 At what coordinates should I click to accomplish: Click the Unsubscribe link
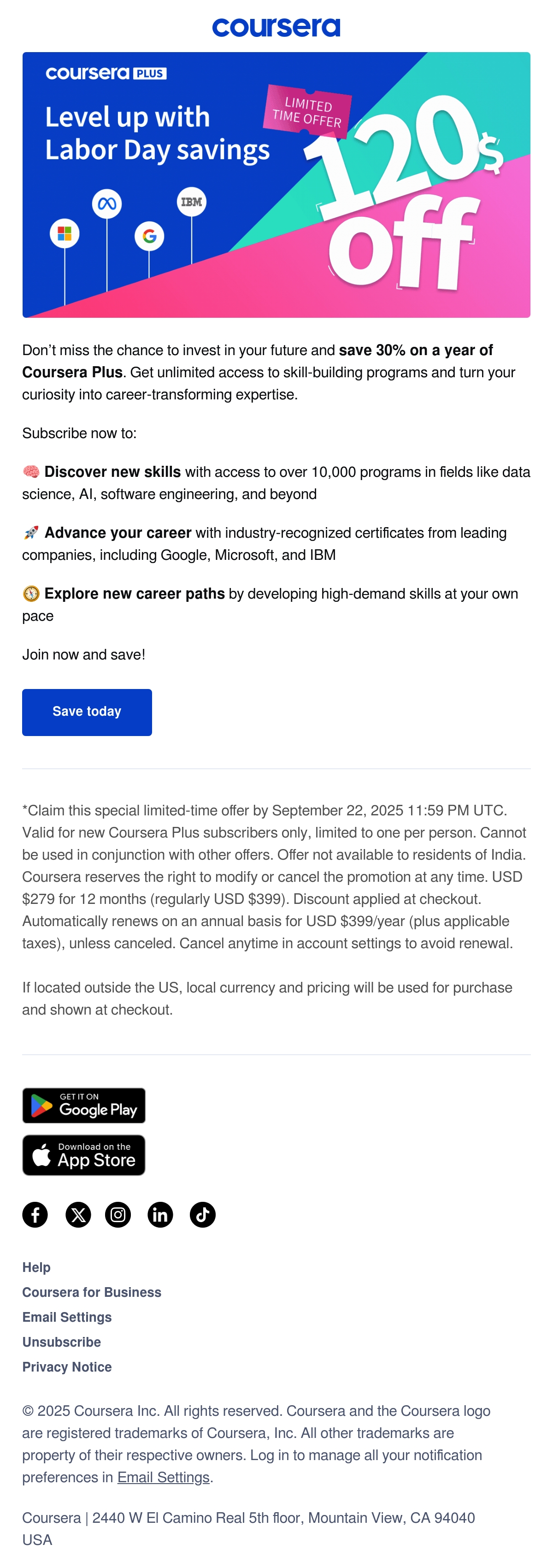click(61, 1342)
